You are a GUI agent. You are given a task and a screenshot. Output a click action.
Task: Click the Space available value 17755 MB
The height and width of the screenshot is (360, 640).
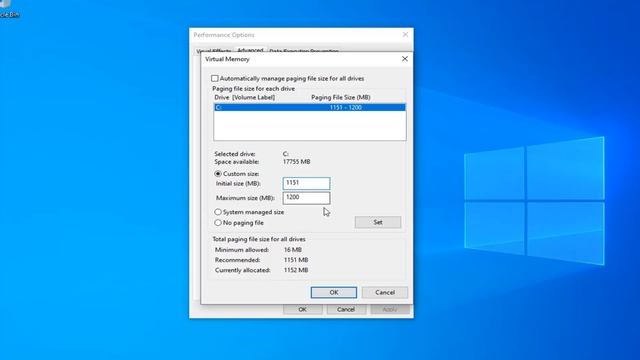point(297,162)
